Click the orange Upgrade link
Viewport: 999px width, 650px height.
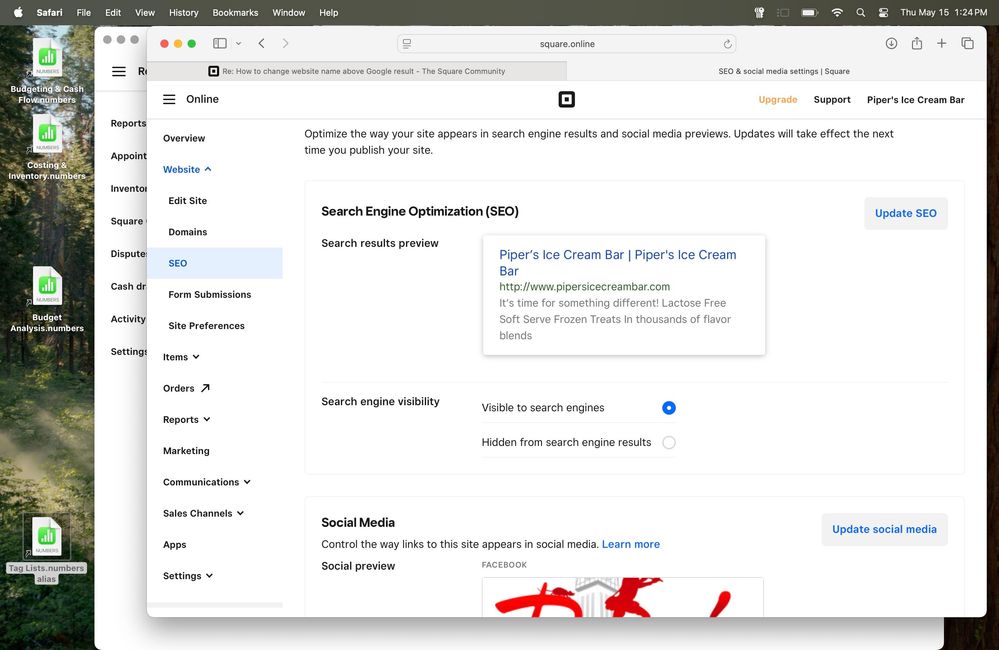point(777,99)
